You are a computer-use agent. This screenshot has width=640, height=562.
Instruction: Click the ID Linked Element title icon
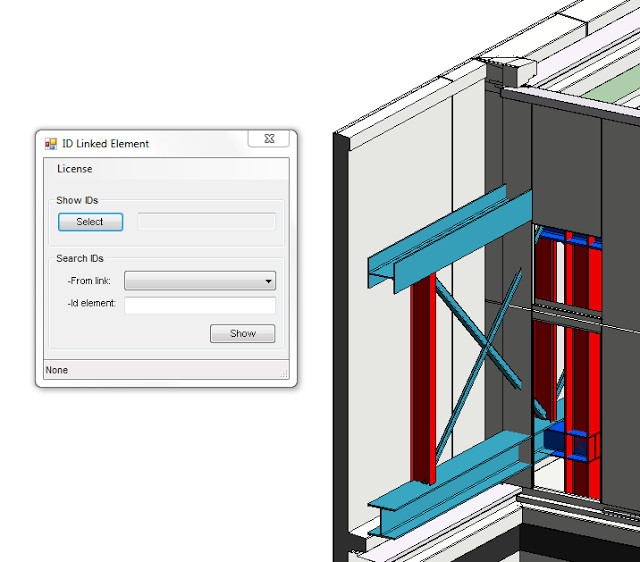[x=51, y=144]
